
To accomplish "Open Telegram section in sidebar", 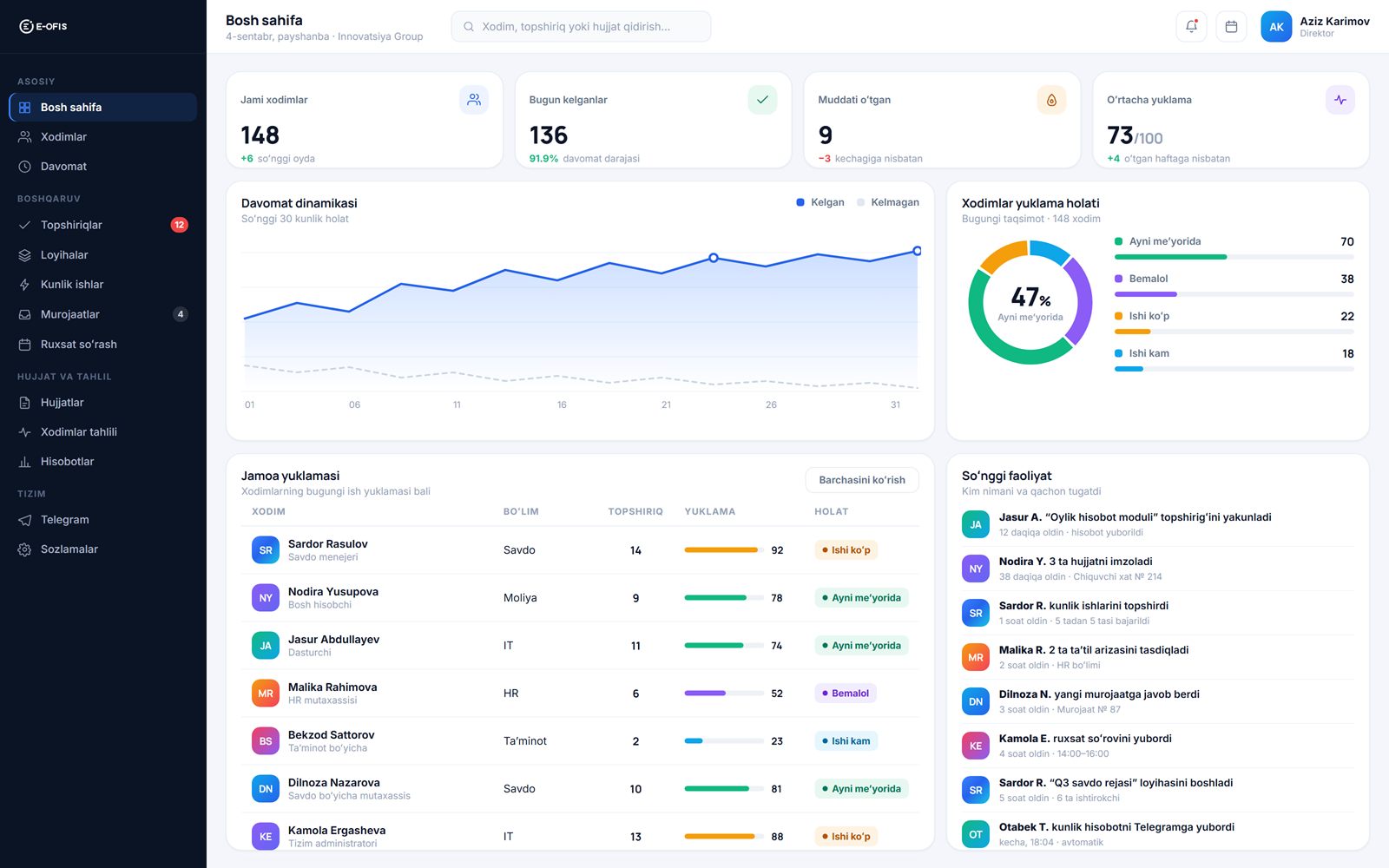I will pyautogui.click(x=102, y=520).
